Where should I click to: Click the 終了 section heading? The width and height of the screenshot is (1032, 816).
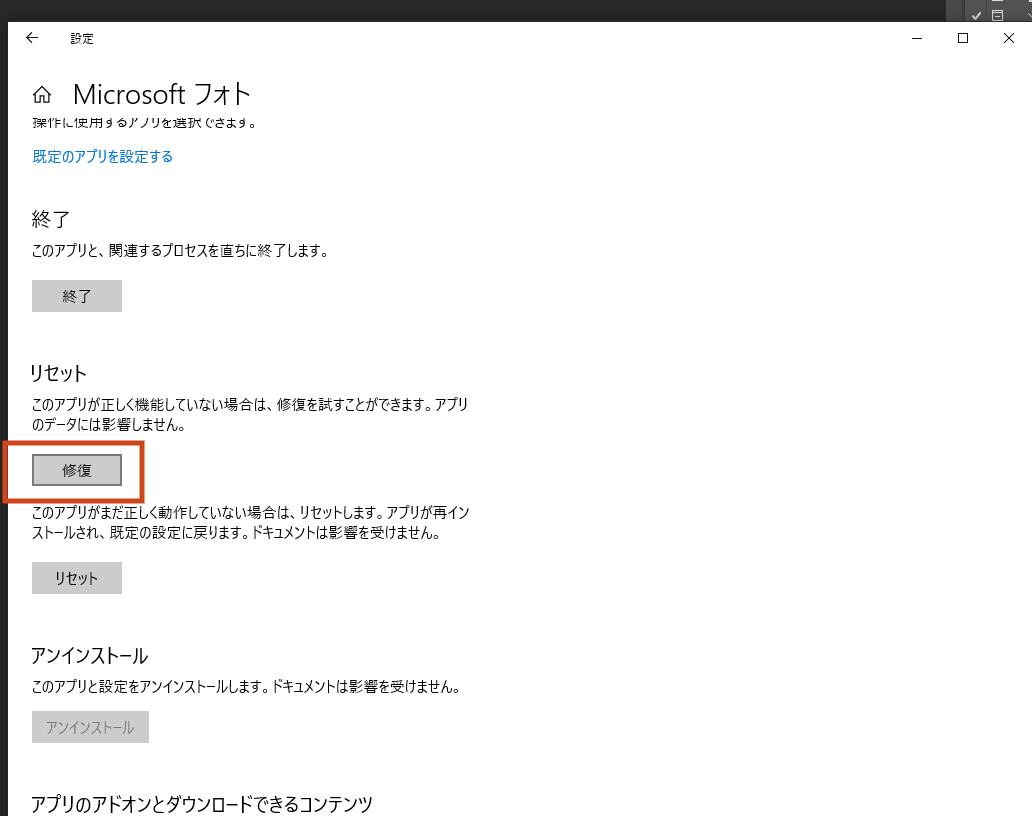click(x=50, y=219)
